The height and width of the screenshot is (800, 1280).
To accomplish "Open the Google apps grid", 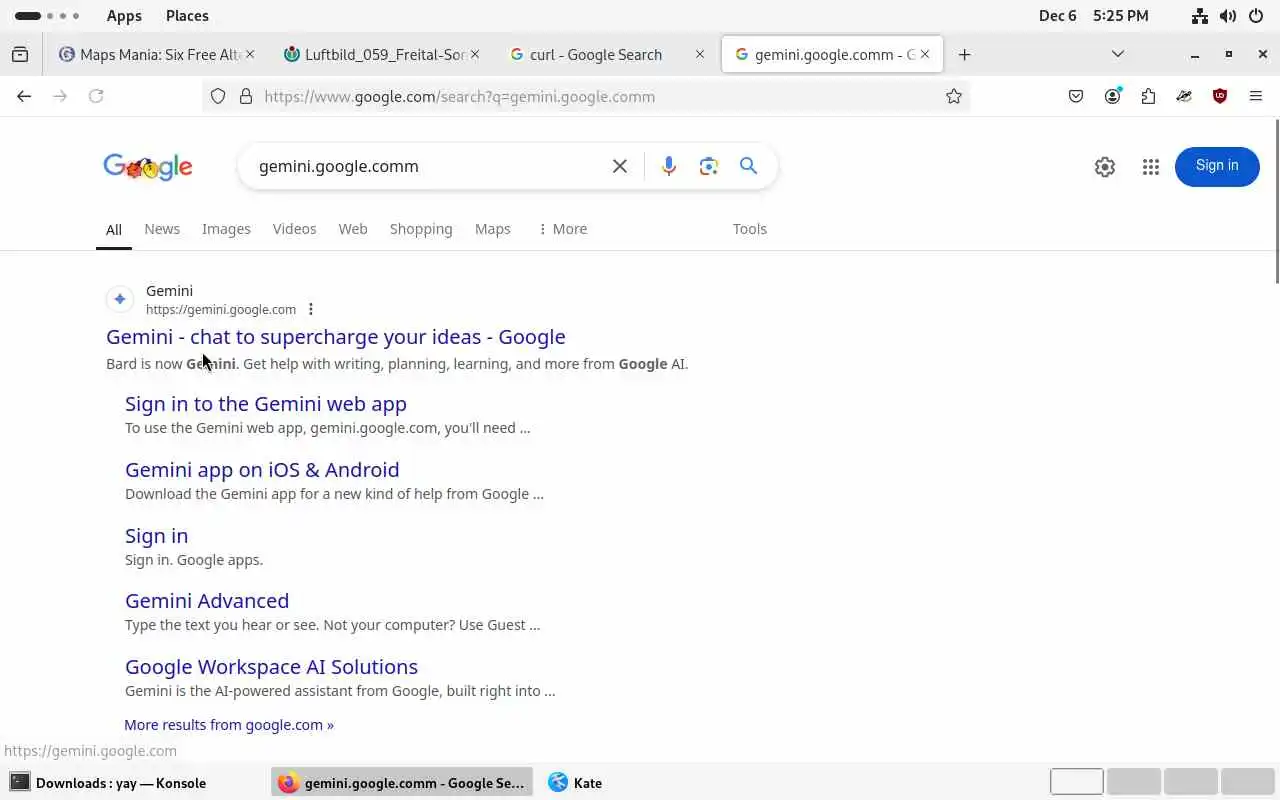I will coord(1151,167).
